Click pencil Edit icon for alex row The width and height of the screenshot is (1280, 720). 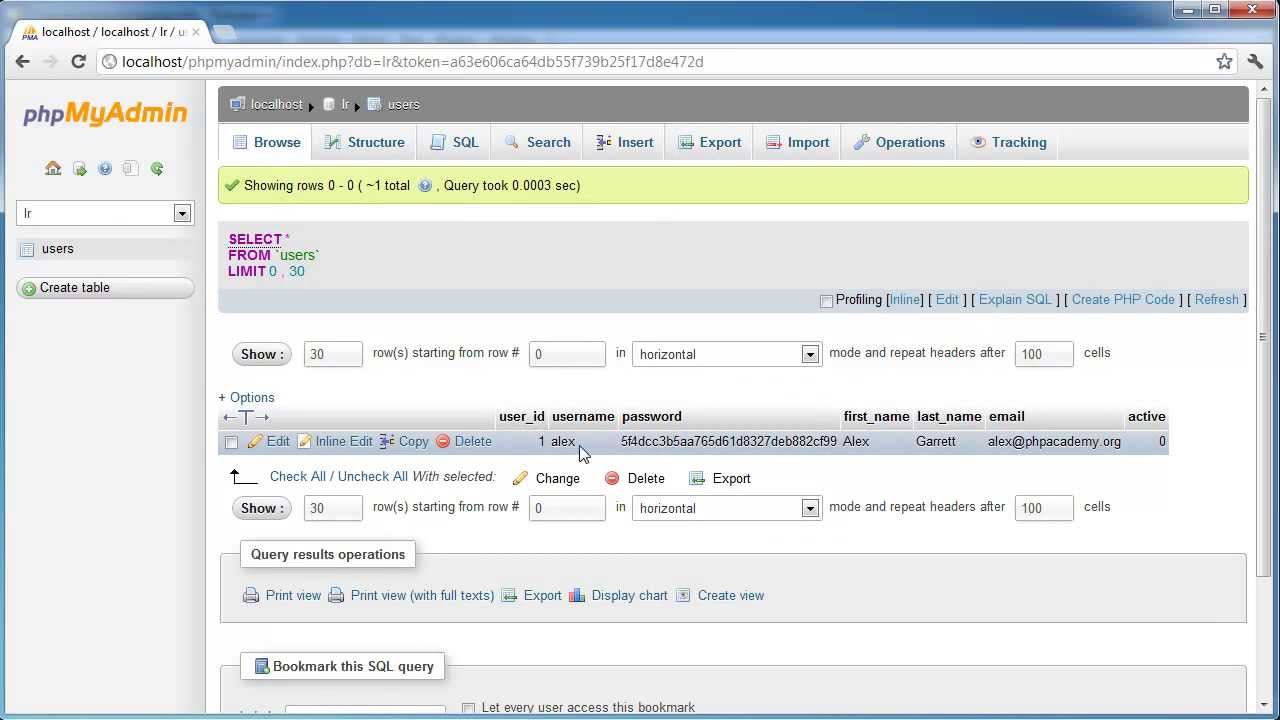255,441
